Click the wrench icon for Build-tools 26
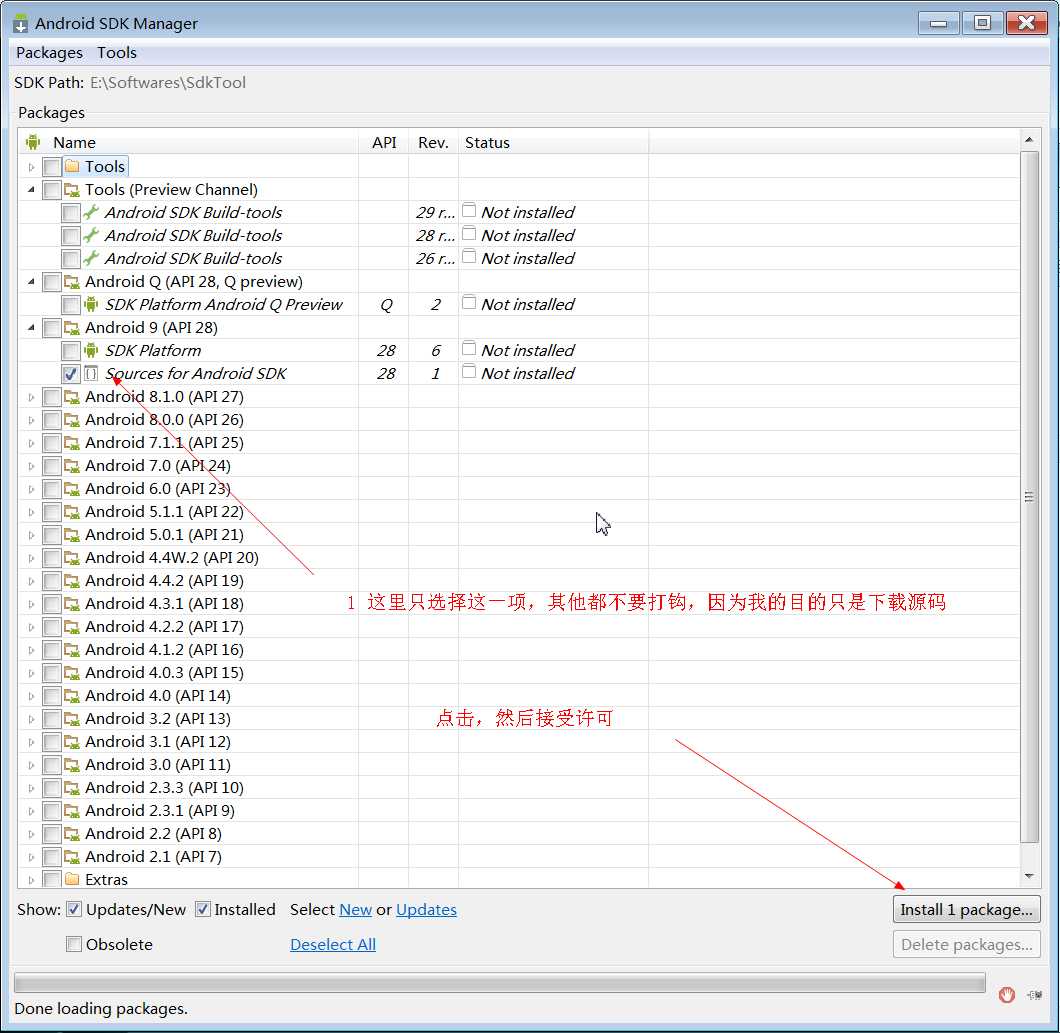1060x1033 pixels. 91,258
